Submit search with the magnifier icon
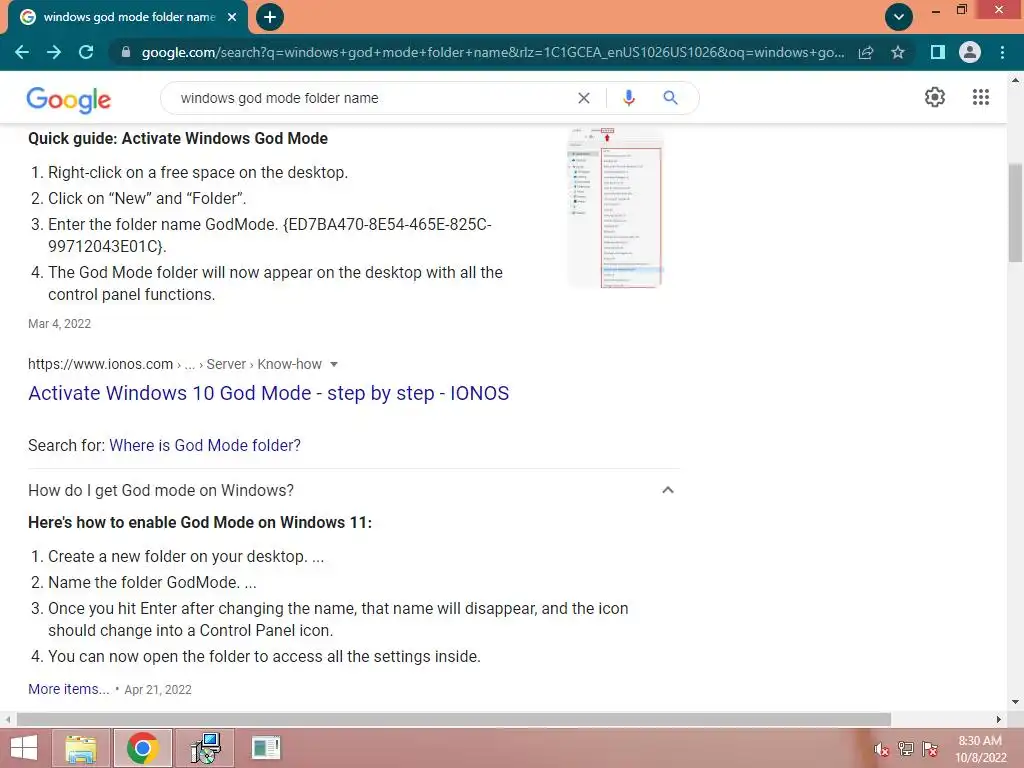Viewport: 1024px width, 768px height. pyautogui.click(x=670, y=98)
